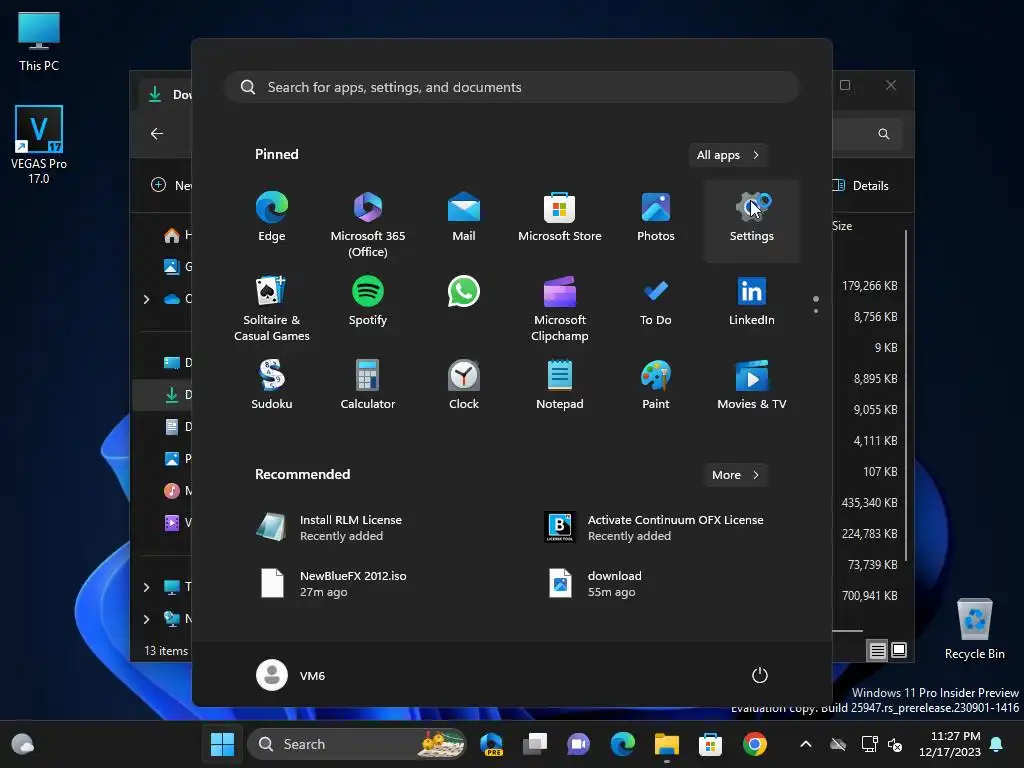This screenshot has width=1024, height=768.
Task: Expand the Network node in Explorer
Action: pos(146,619)
